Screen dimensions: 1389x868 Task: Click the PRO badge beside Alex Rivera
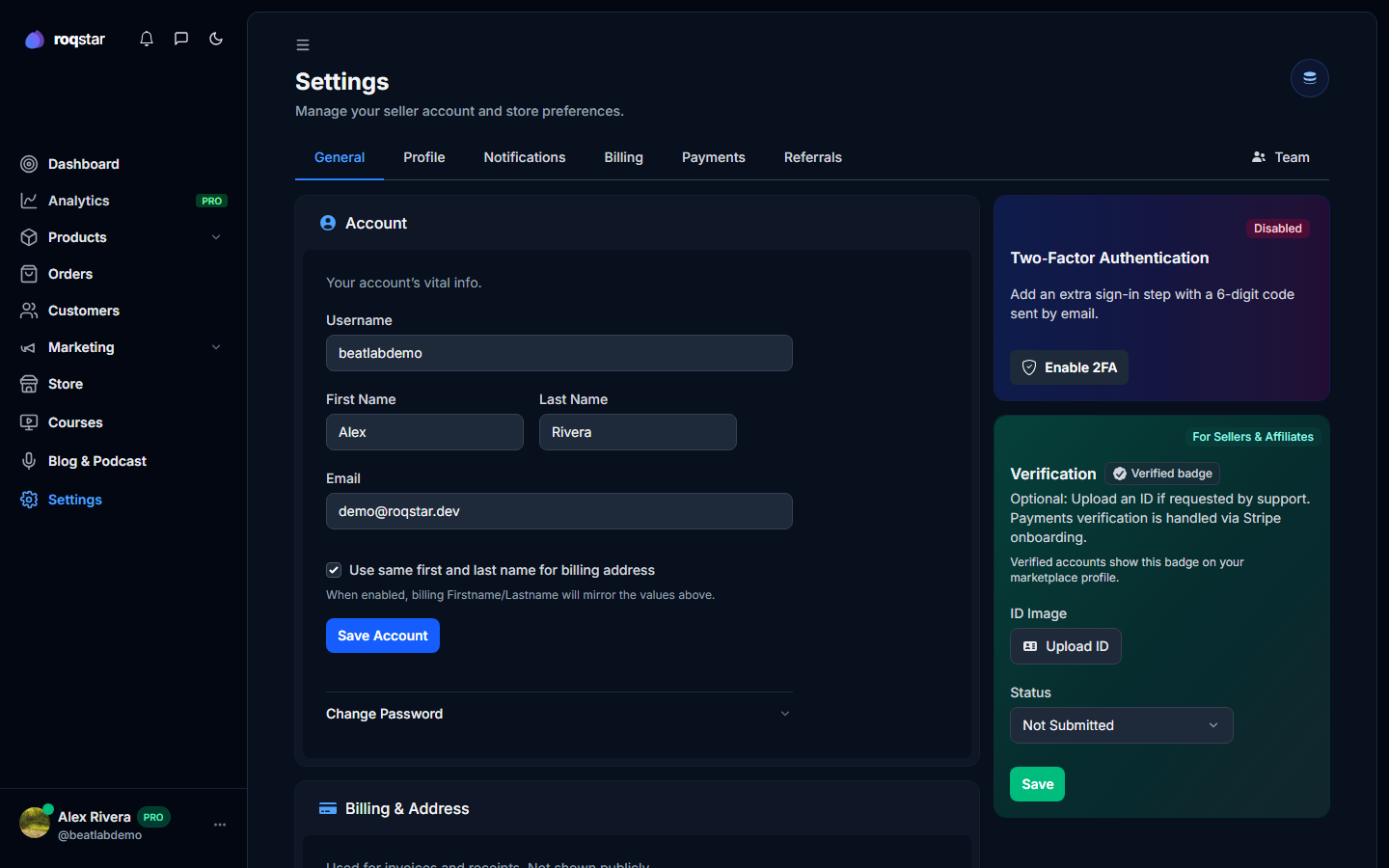[x=153, y=817]
